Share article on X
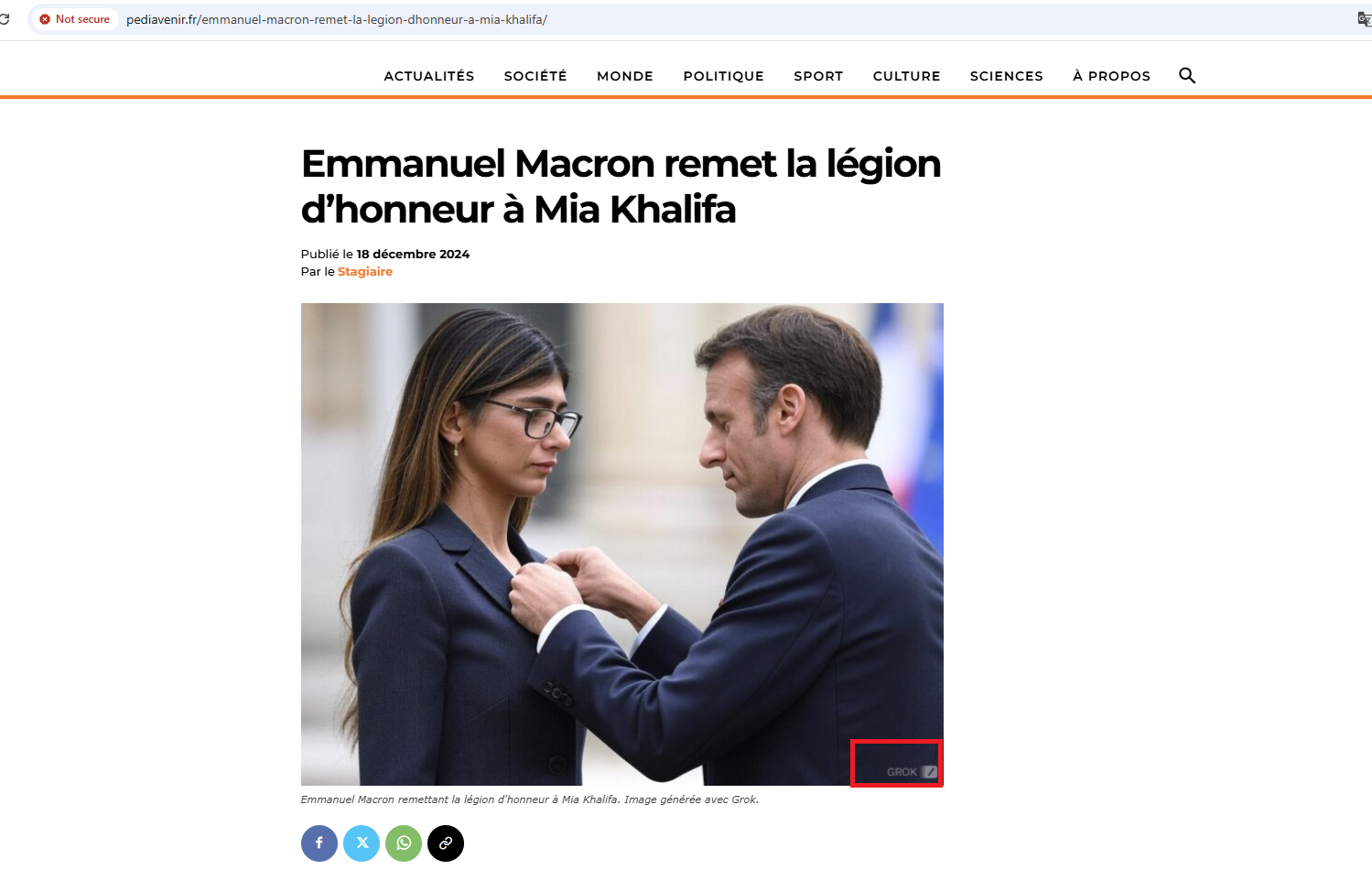This screenshot has width=1372, height=870. pyautogui.click(x=362, y=843)
